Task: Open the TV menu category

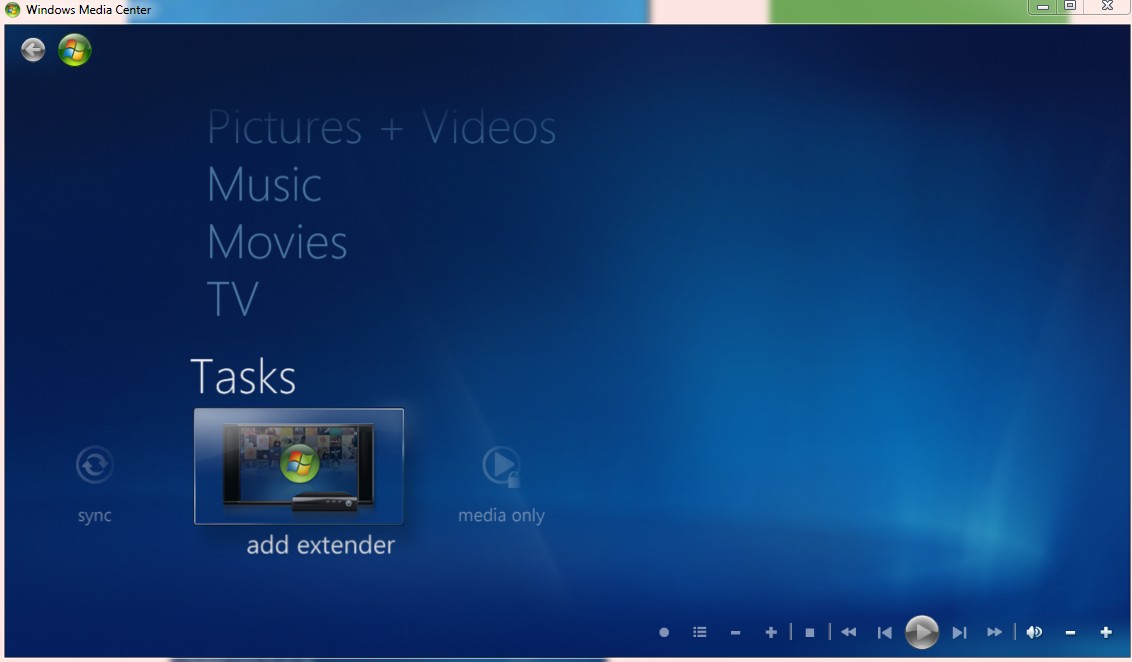Action: click(x=232, y=298)
